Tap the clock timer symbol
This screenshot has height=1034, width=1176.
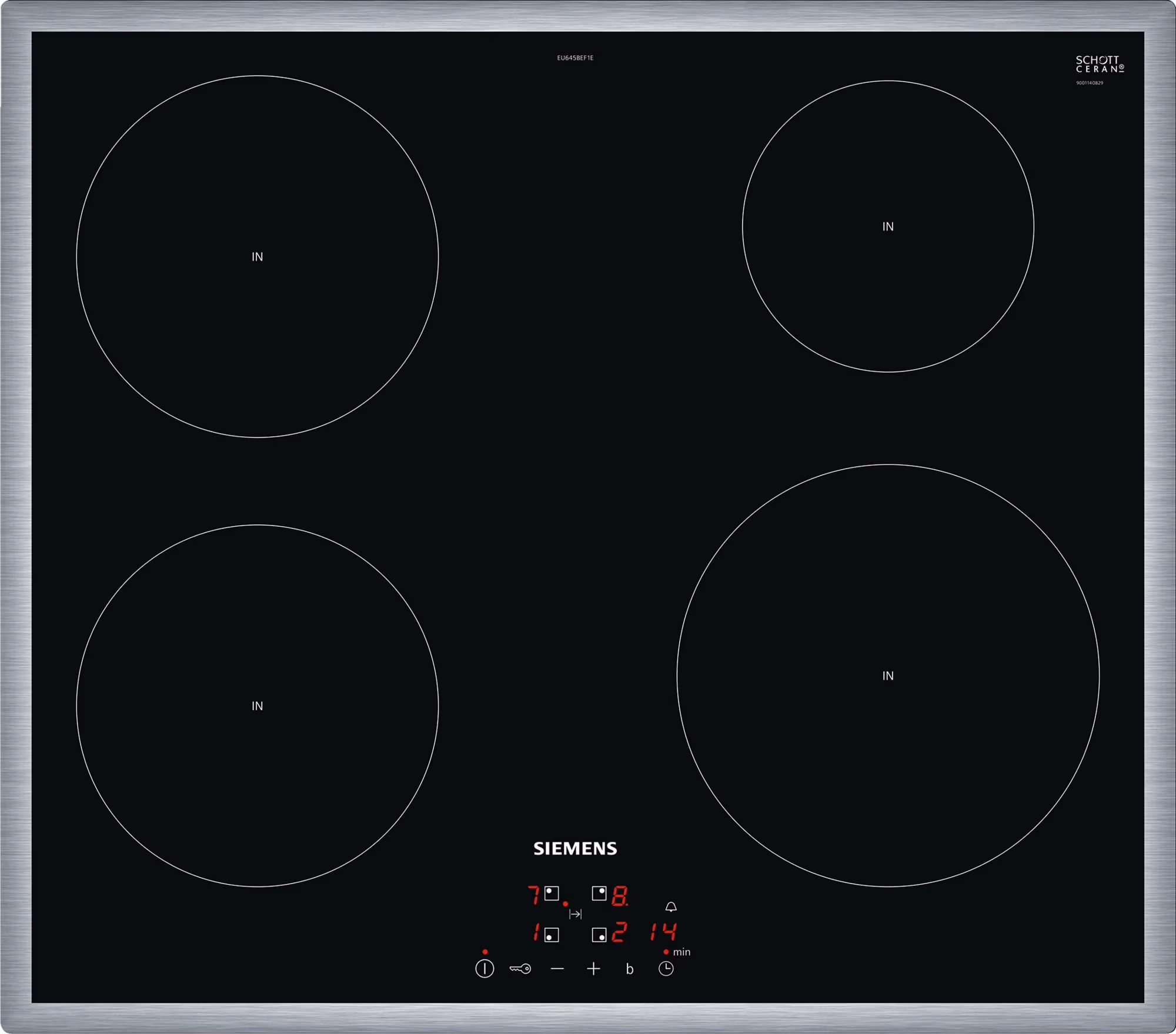[666, 969]
